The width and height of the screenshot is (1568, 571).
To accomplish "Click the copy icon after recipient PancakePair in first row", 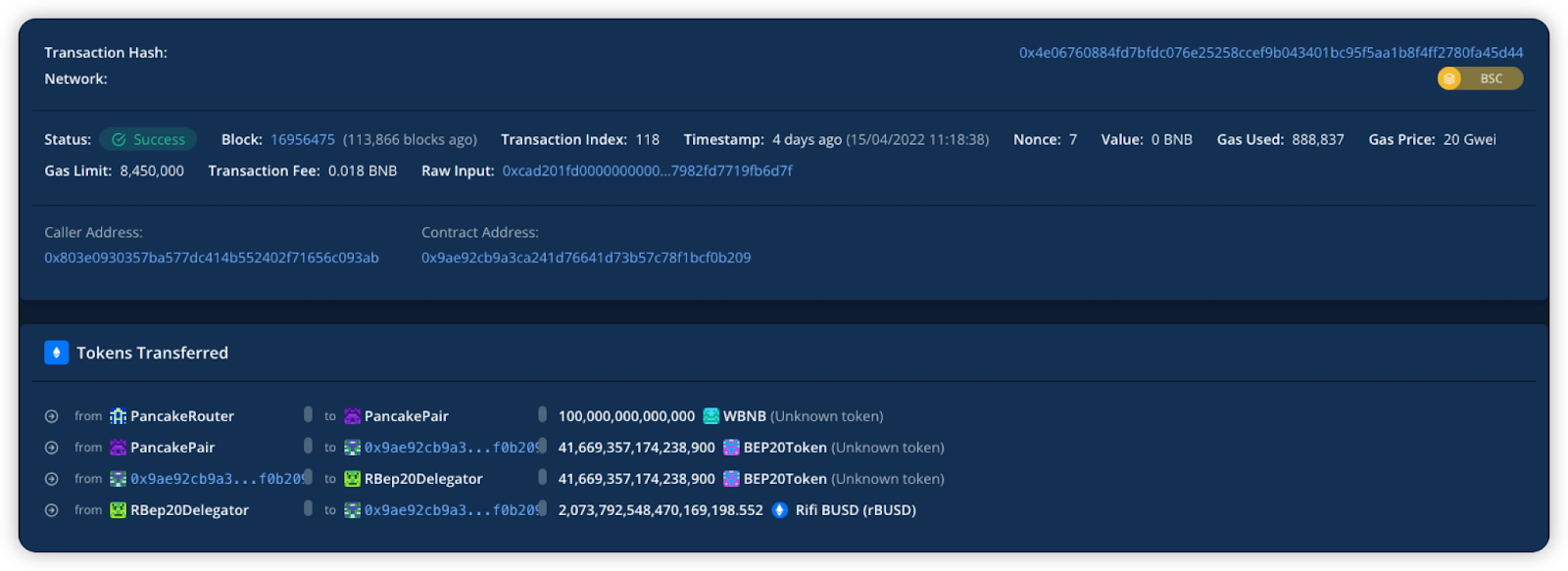I will click(x=542, y=414).
